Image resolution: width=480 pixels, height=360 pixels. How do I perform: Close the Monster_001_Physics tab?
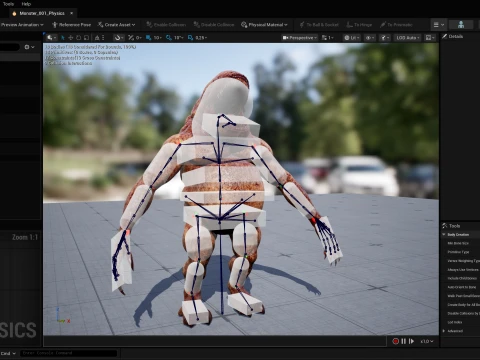tap(71, 13)
